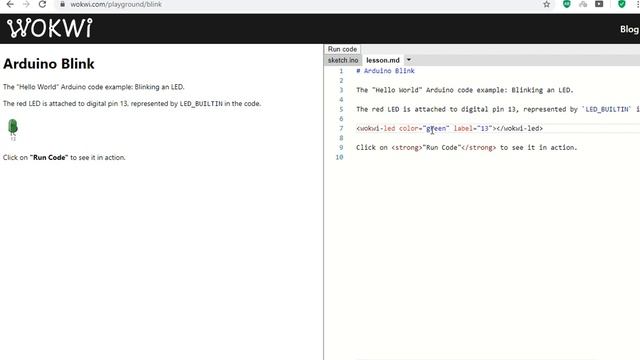This screenshot has width=640, height=360.
Task: Click "Hello World" text in editor line 3
Action: pos(397,90)
